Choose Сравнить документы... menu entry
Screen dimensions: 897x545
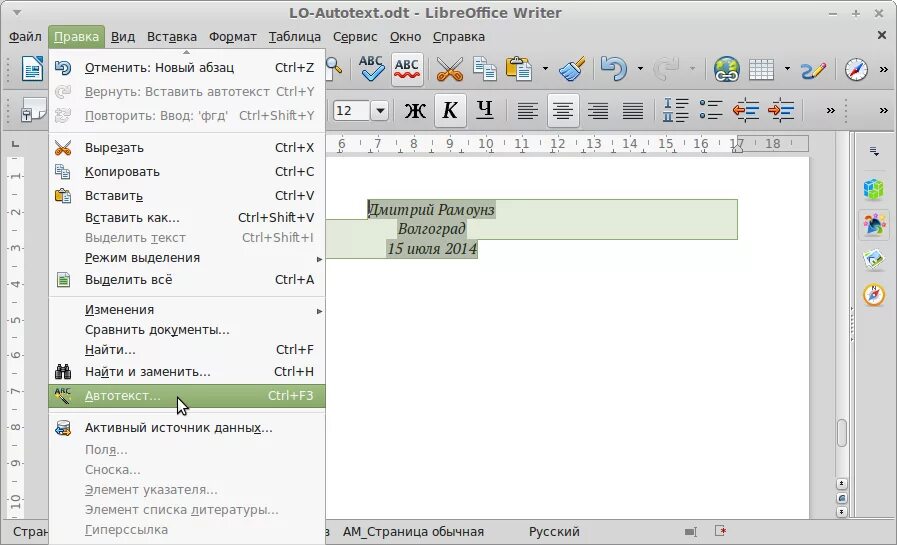(x=187, y=330)
